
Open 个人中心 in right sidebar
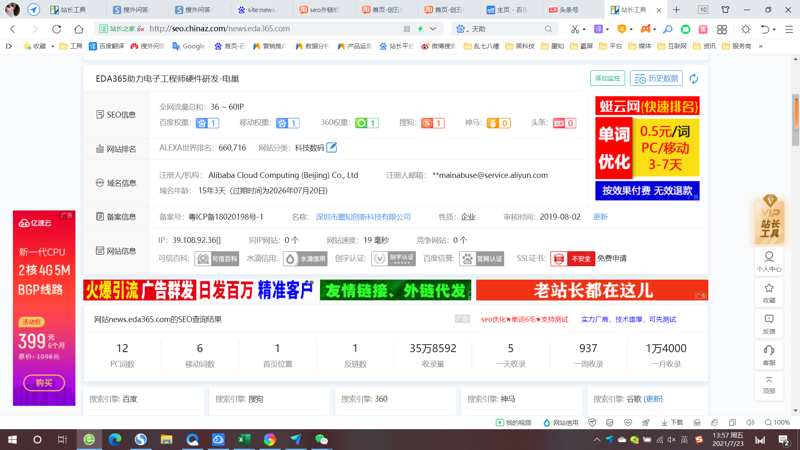coord(769,261)
